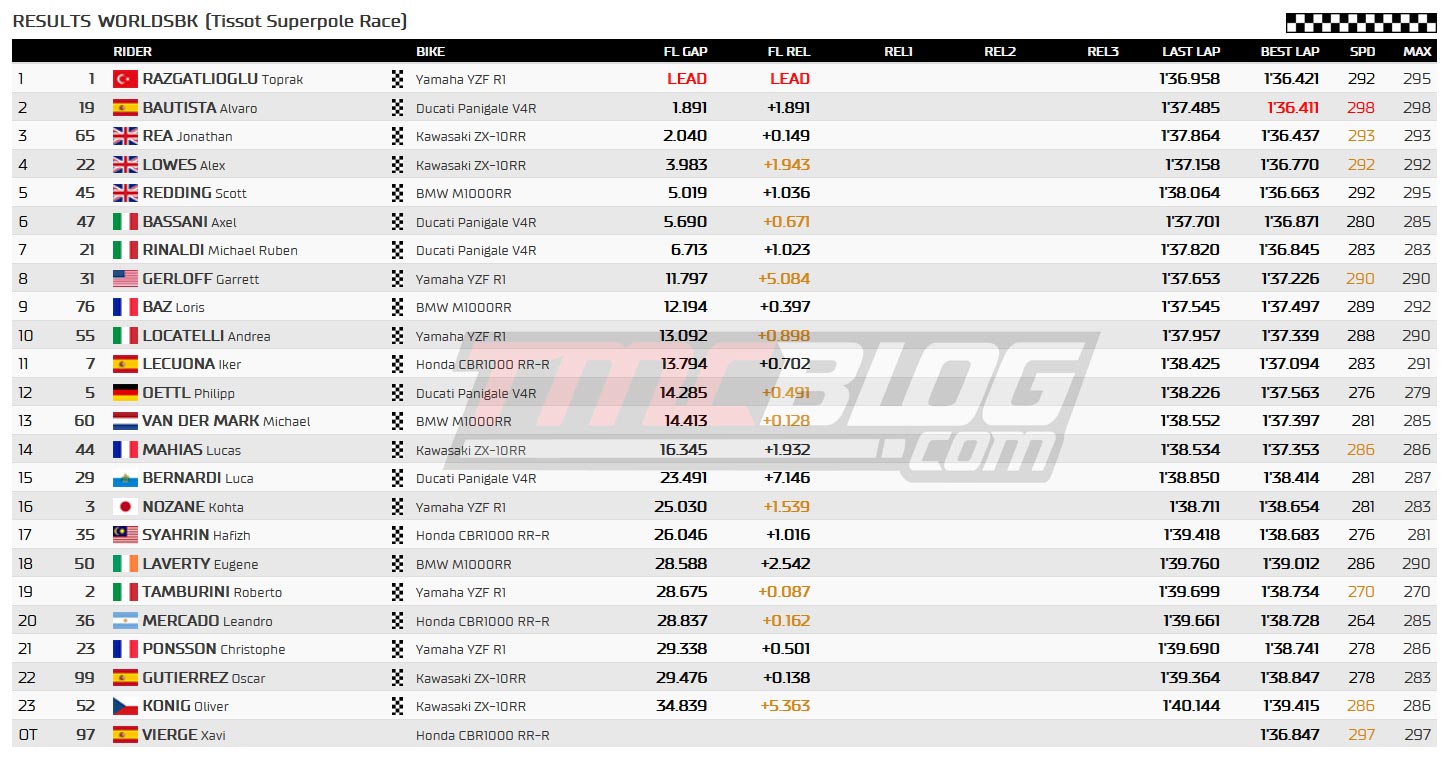Click the BEST LAP column header
Viewport: 1452px width, 760px height.
[x=1289, y=51]
